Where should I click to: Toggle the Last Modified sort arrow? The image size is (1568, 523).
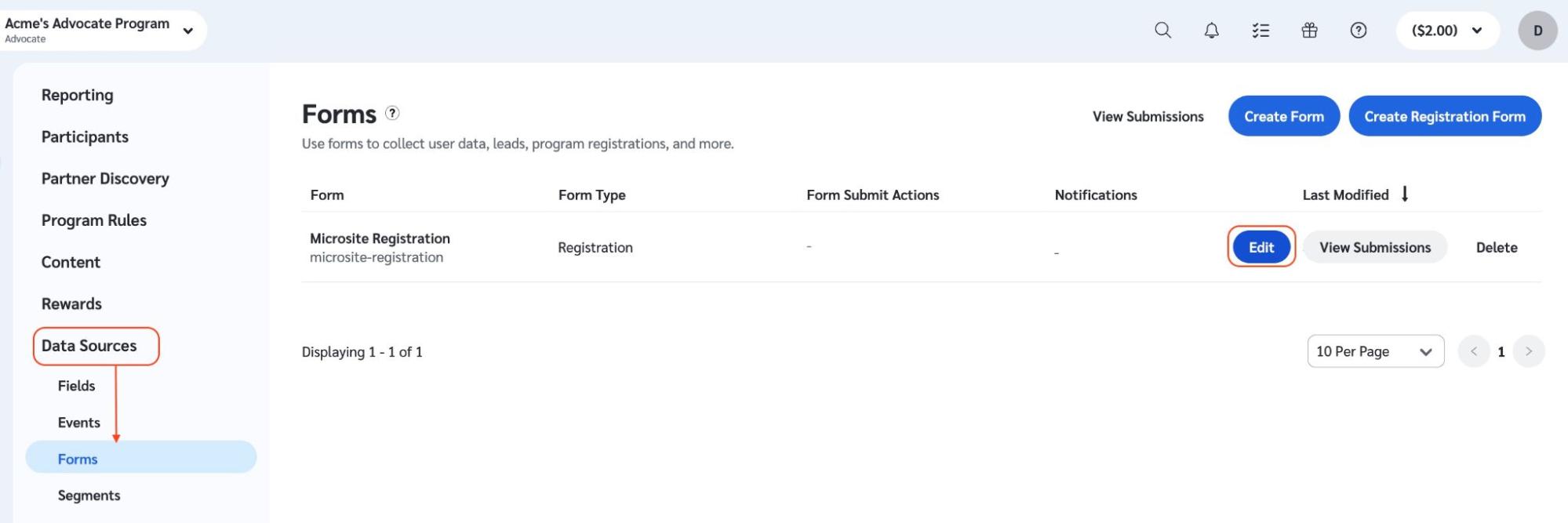pyautogui.click(x=1405, y=194)
